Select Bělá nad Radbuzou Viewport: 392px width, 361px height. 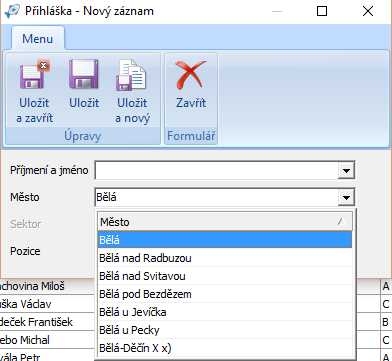(x=225, y=258)
